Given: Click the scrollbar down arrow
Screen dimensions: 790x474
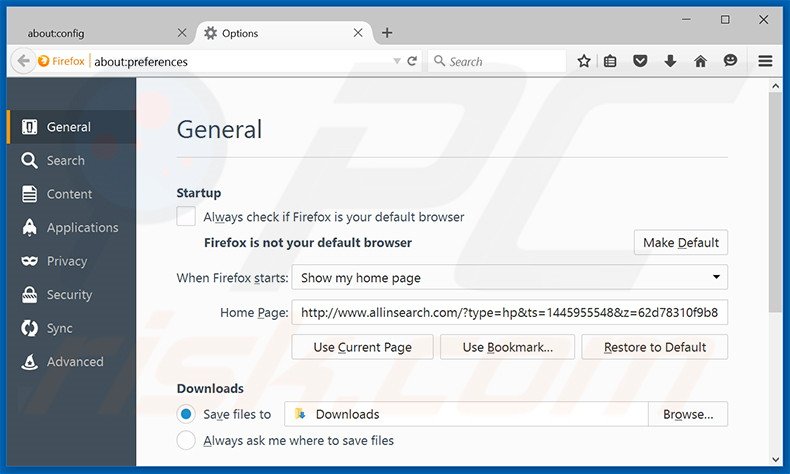Looking at the screenshot, I should click(775, 459).
